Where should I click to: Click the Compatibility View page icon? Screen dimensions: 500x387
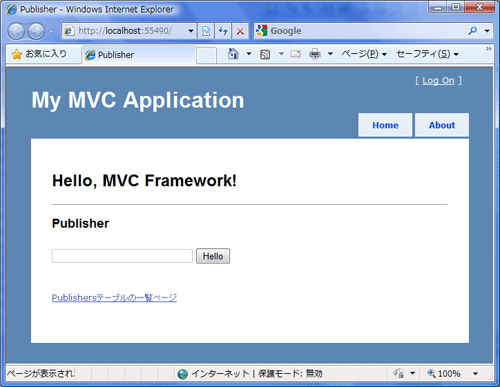click(x=206, y=31)
